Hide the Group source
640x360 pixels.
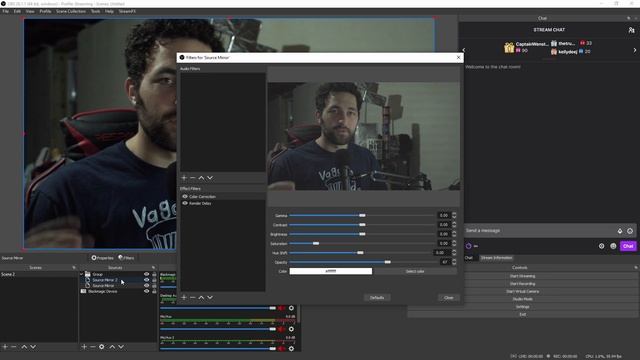(x=147, y=274)
